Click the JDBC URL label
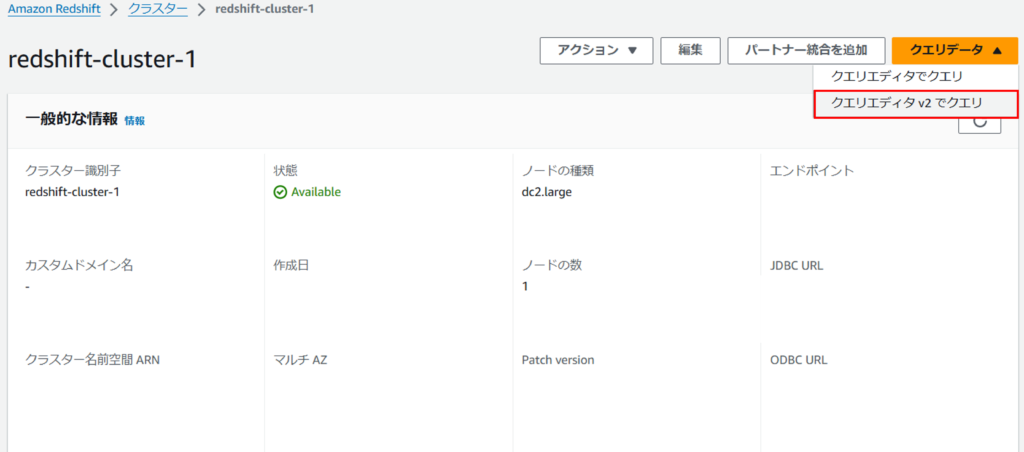 (x=797, y=266)
